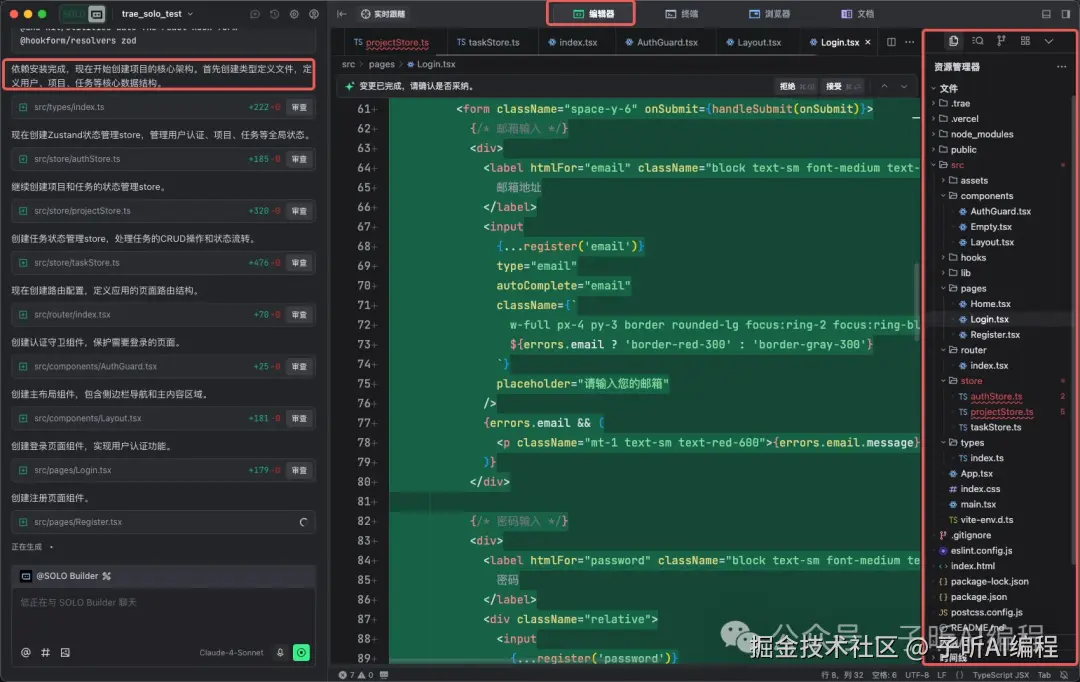1080x682 pixels.
Task: Switch to the 编辑器 editor tab
Action: tap(592, 14)
